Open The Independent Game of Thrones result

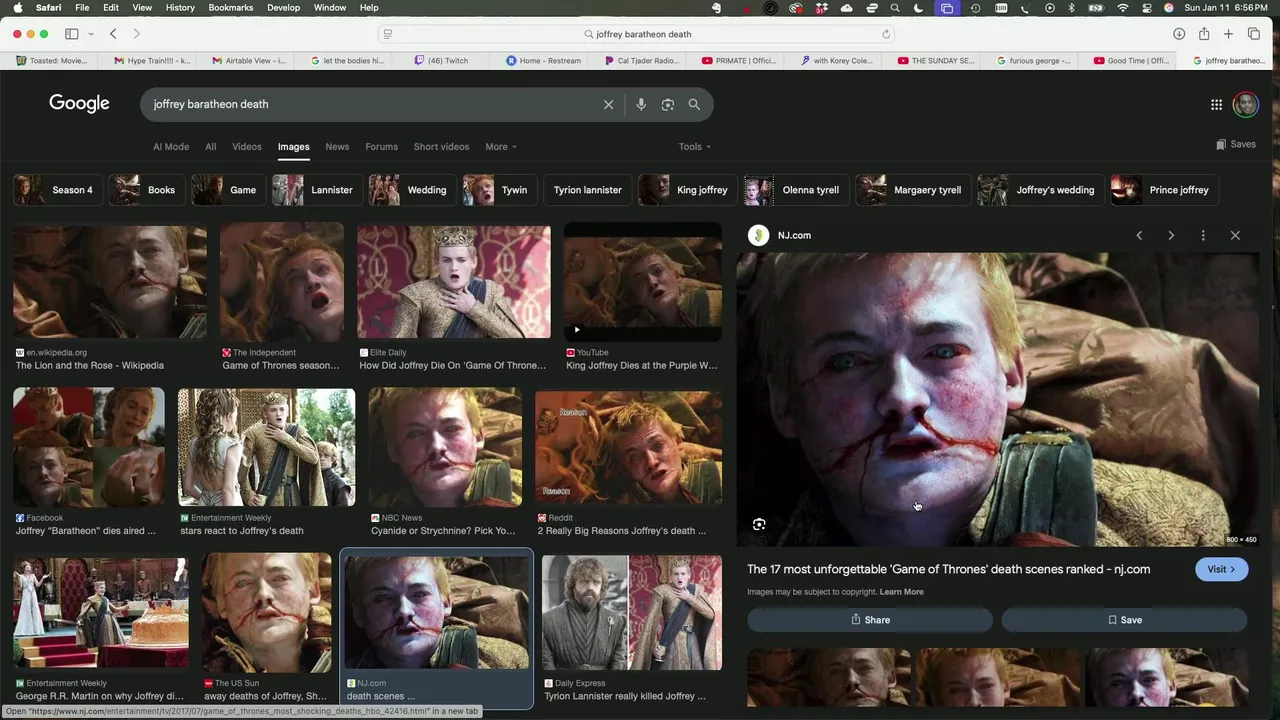click(x=282, y=299)
